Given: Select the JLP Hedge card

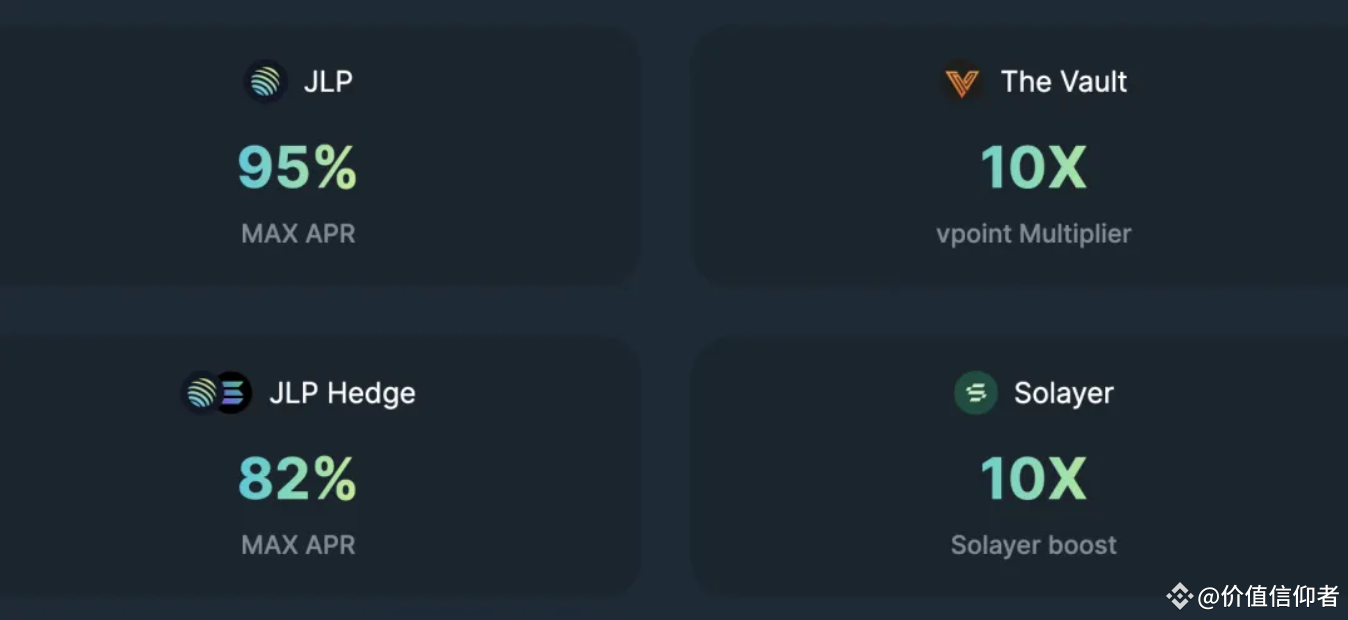Looking at the screenshot, I should point(318,465).
